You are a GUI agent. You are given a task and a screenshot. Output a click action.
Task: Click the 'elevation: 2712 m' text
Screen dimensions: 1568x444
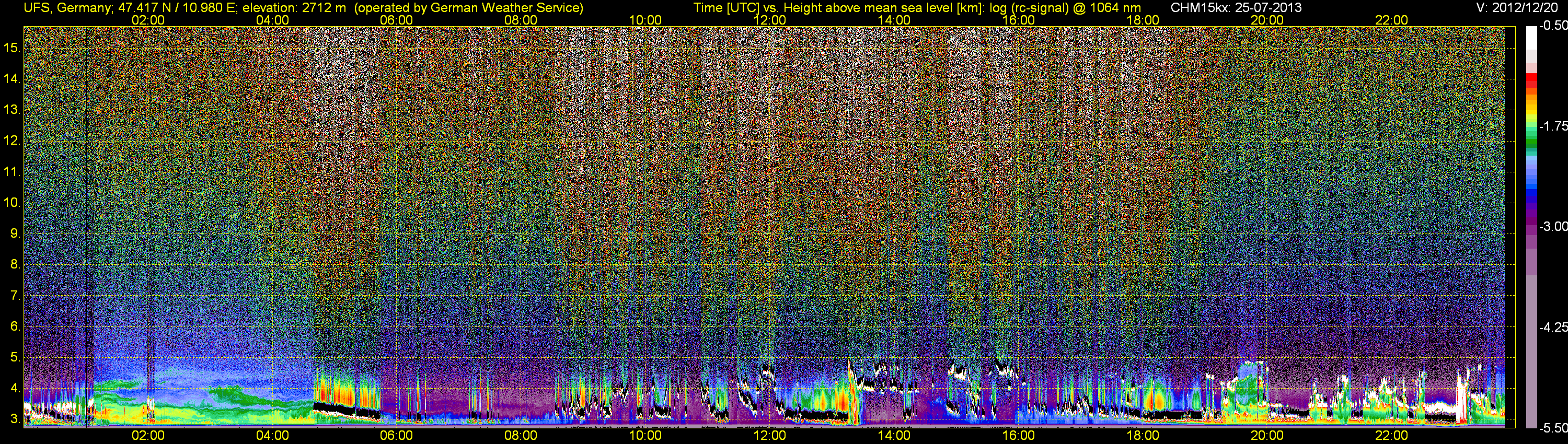point(295,8)
